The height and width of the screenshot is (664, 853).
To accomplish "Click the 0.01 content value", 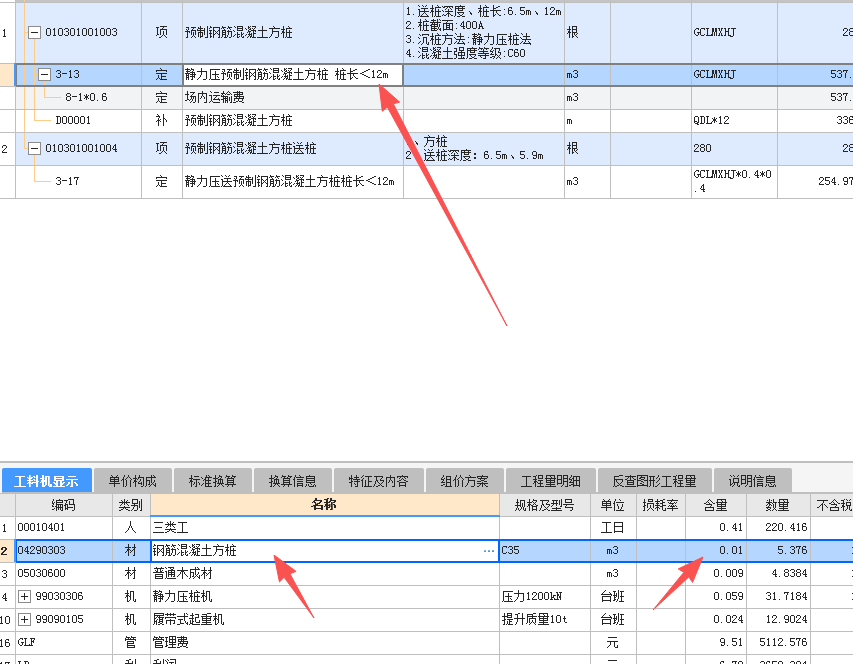I will pos(731,550).
